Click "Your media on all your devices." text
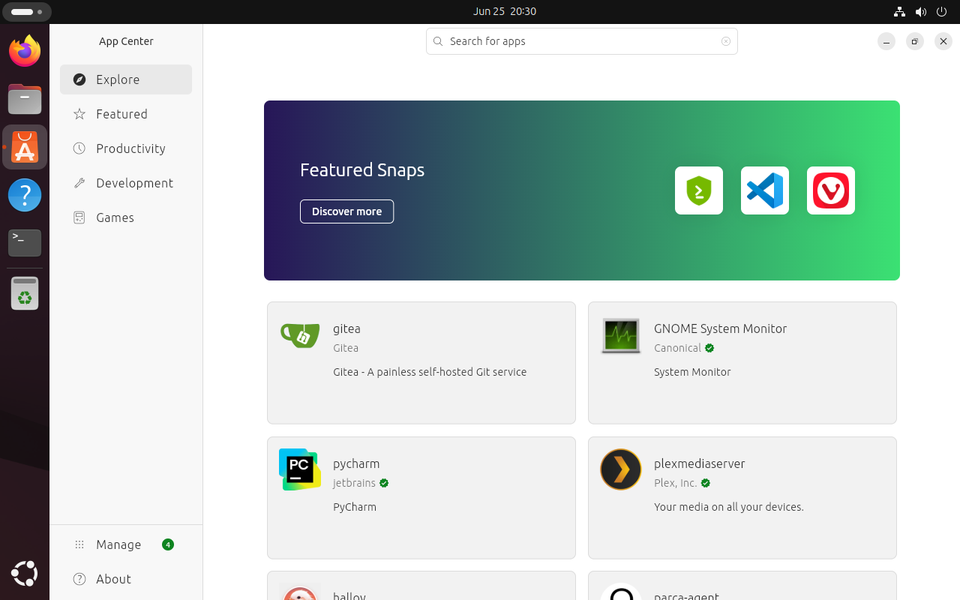 tap(729, 507)
